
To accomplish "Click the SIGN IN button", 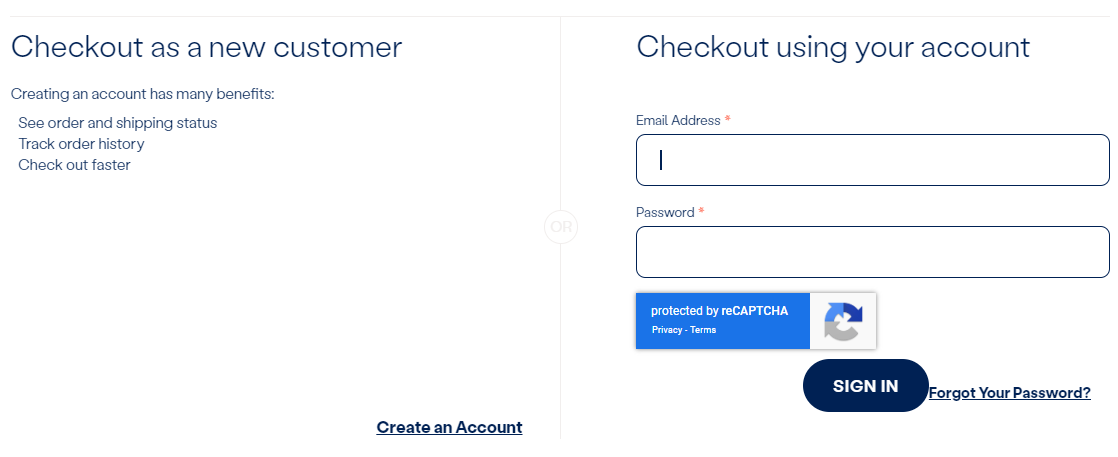I will 866,386.
